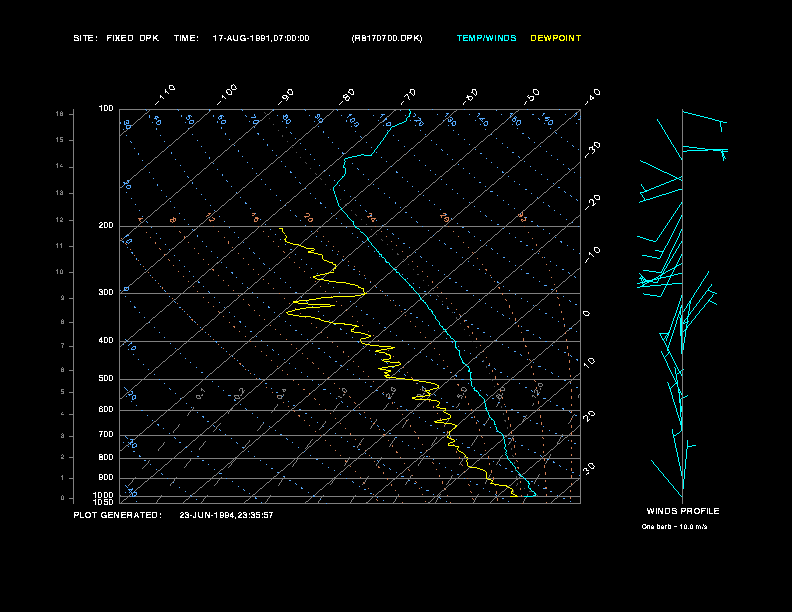
Task: Click the 8 km height scale tick
Action: [63, 322]
